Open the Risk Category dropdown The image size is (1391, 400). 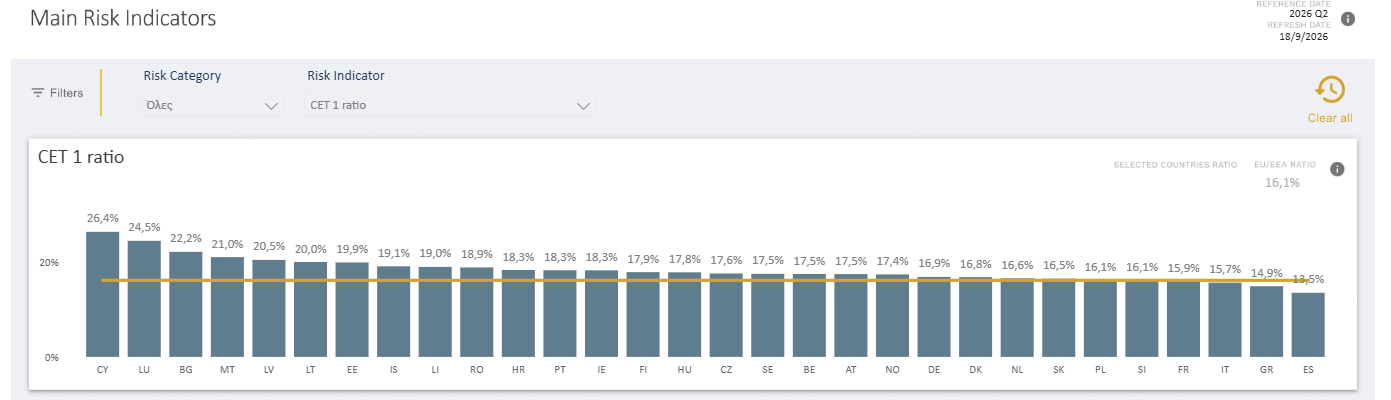point(212,105)
